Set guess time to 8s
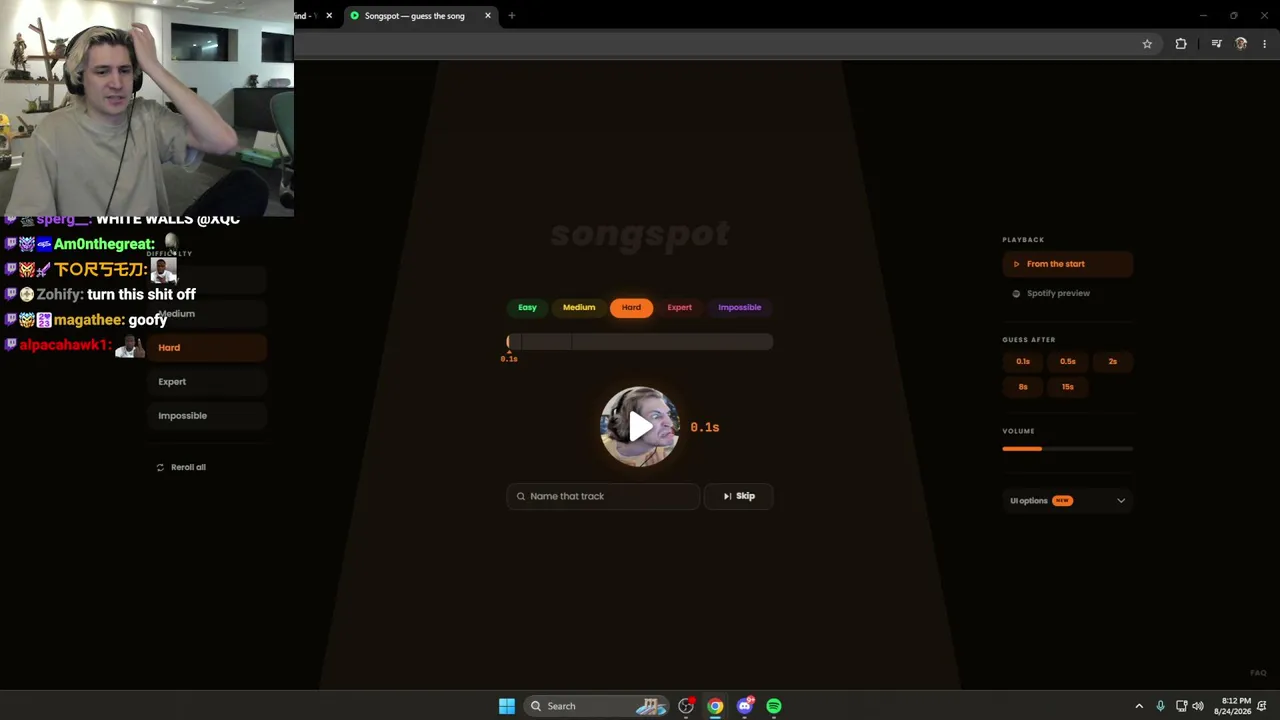1280x720 pixels. pos(1023,387)
